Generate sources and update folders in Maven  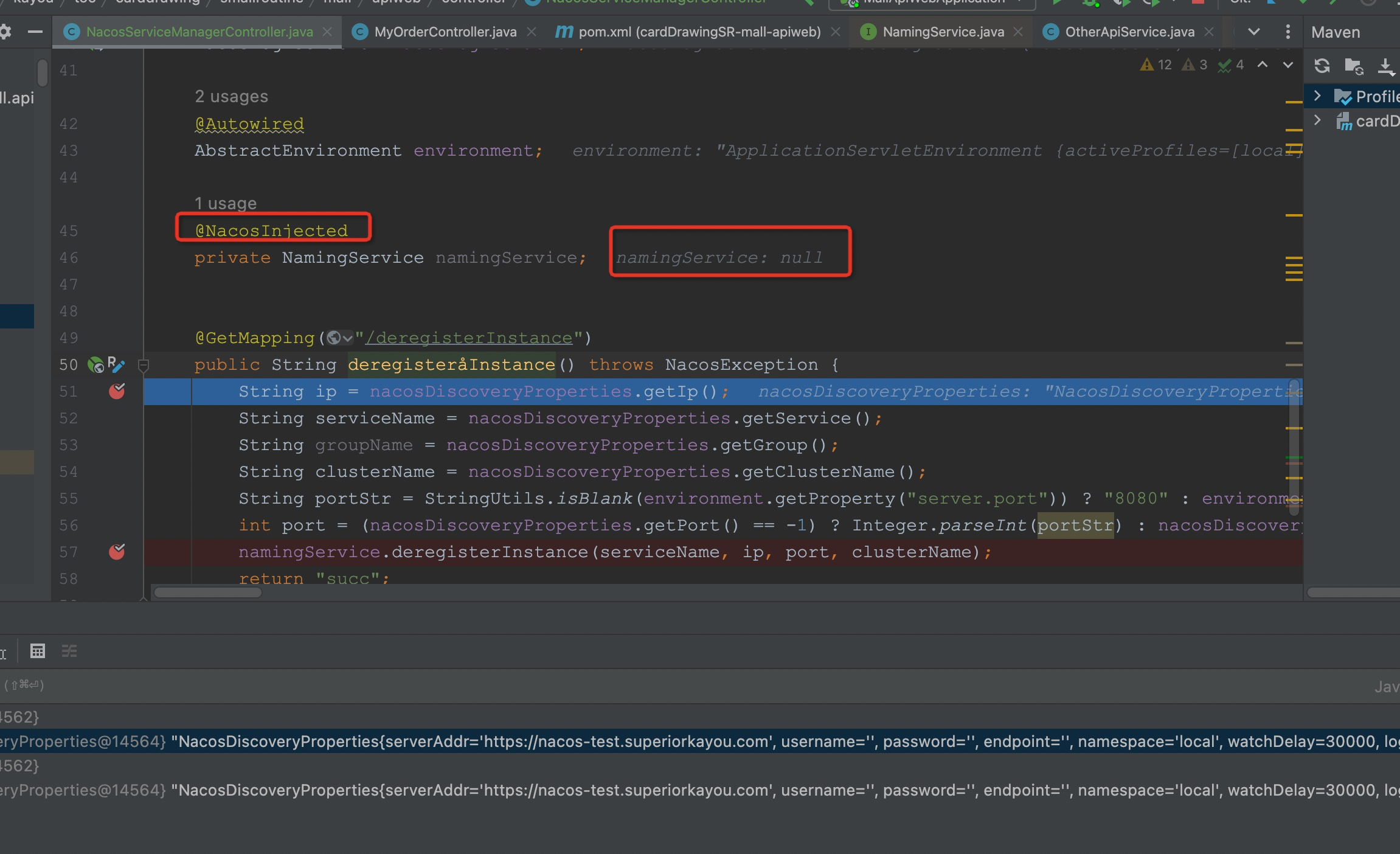pyautogui.click(x=1354, y=66)
